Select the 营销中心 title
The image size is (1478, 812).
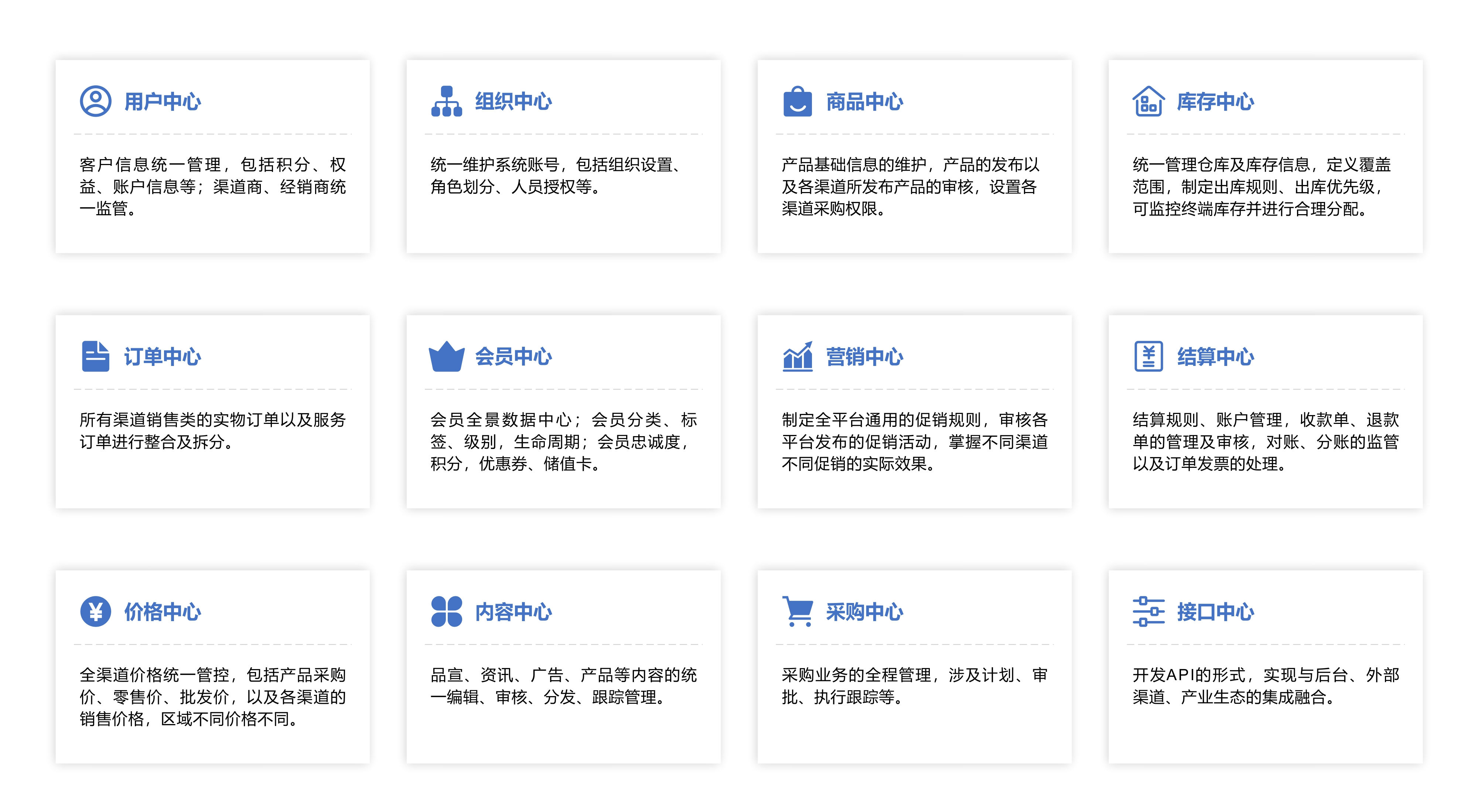(x=865, y=357)
